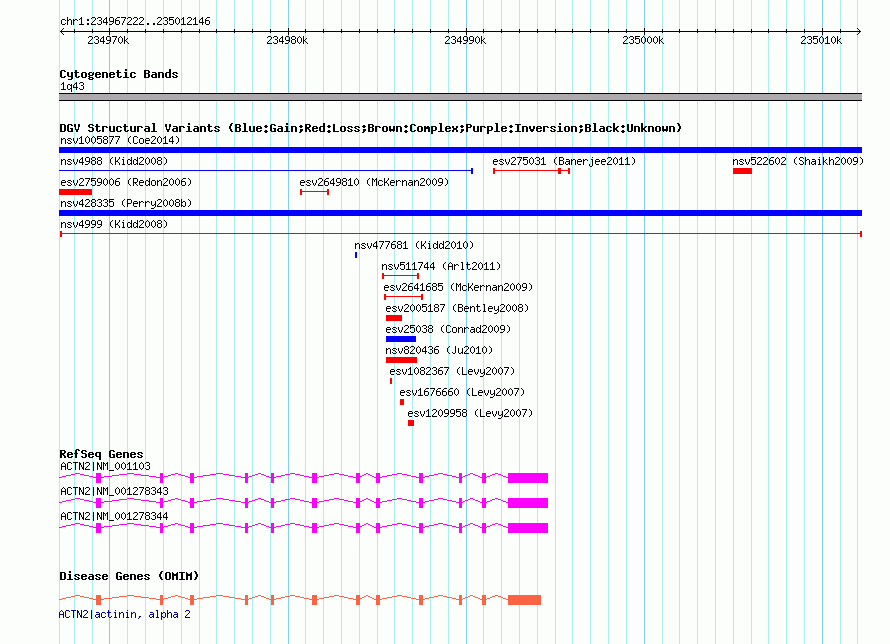Click the RefSeq Genes track heading
The image size is (890, 644).
[101, 454]
